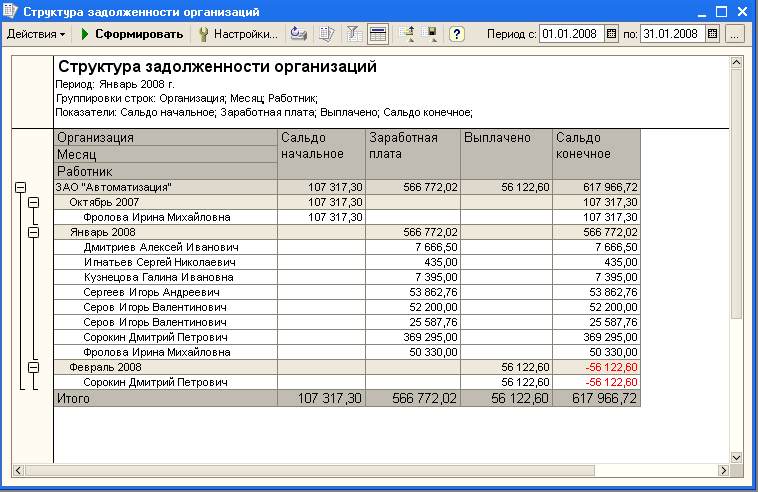Click the horizontal scrollbar thumb
This screenshot has width=758, height=492.
(310, 470)
